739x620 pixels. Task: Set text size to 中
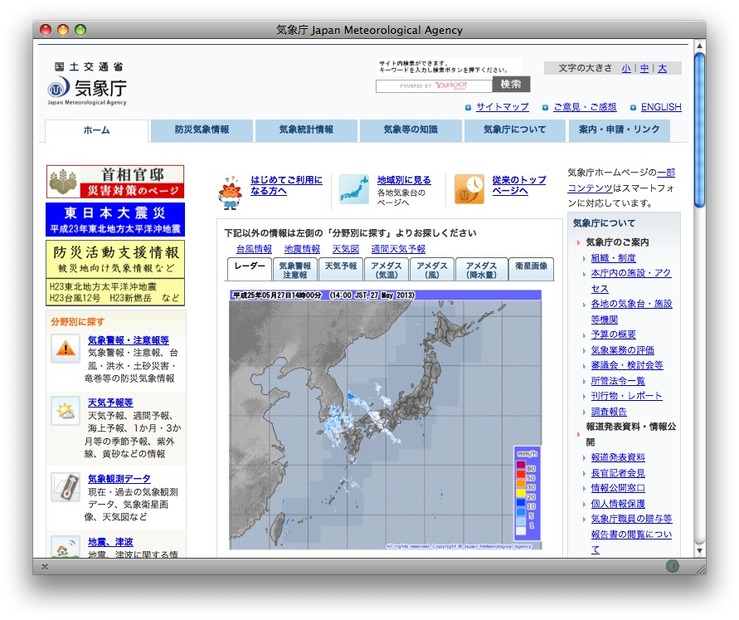(644, 69)
